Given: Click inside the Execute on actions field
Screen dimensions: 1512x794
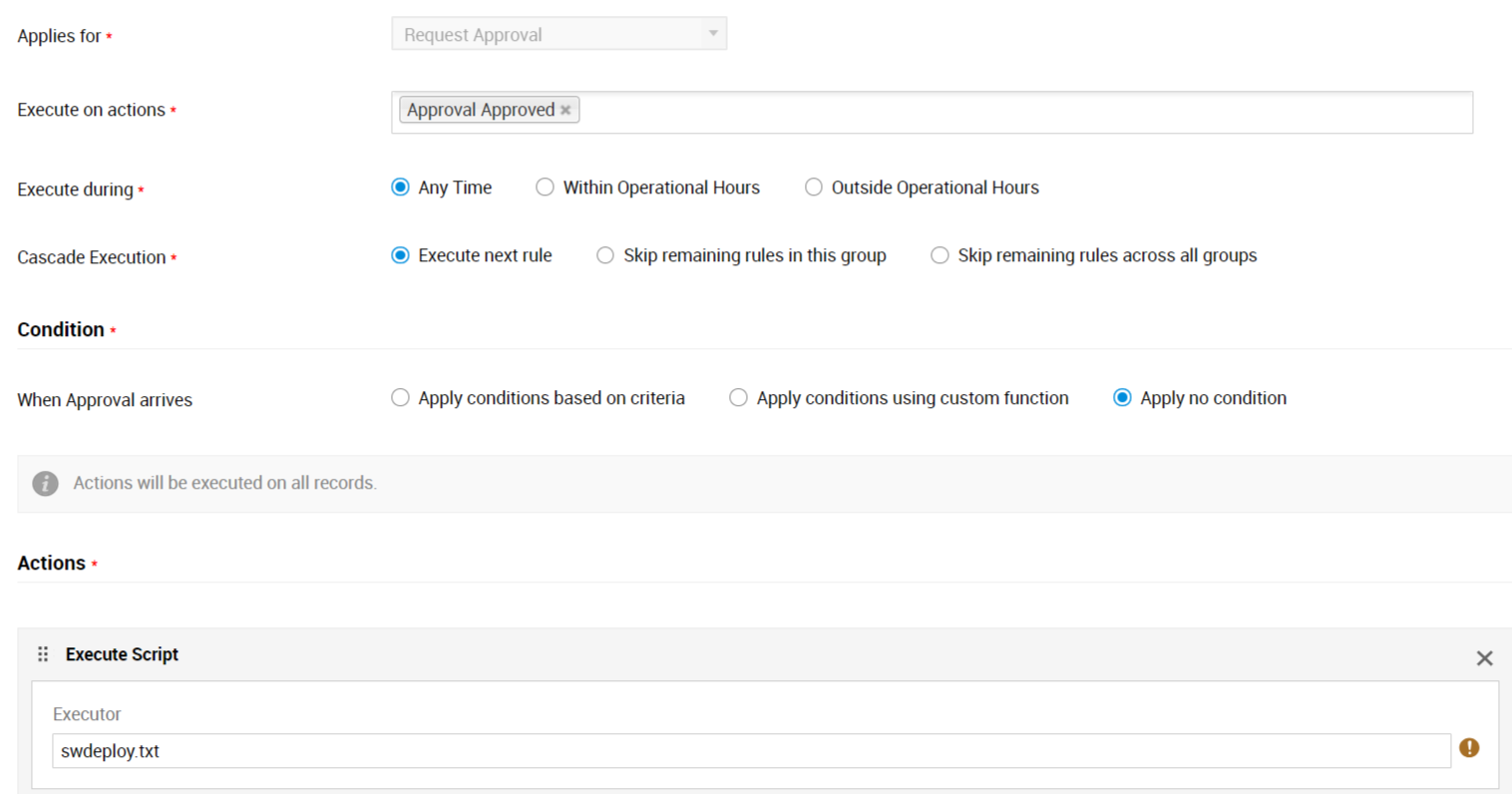Looking at the screenshot, I should click(x=997, y=112).
